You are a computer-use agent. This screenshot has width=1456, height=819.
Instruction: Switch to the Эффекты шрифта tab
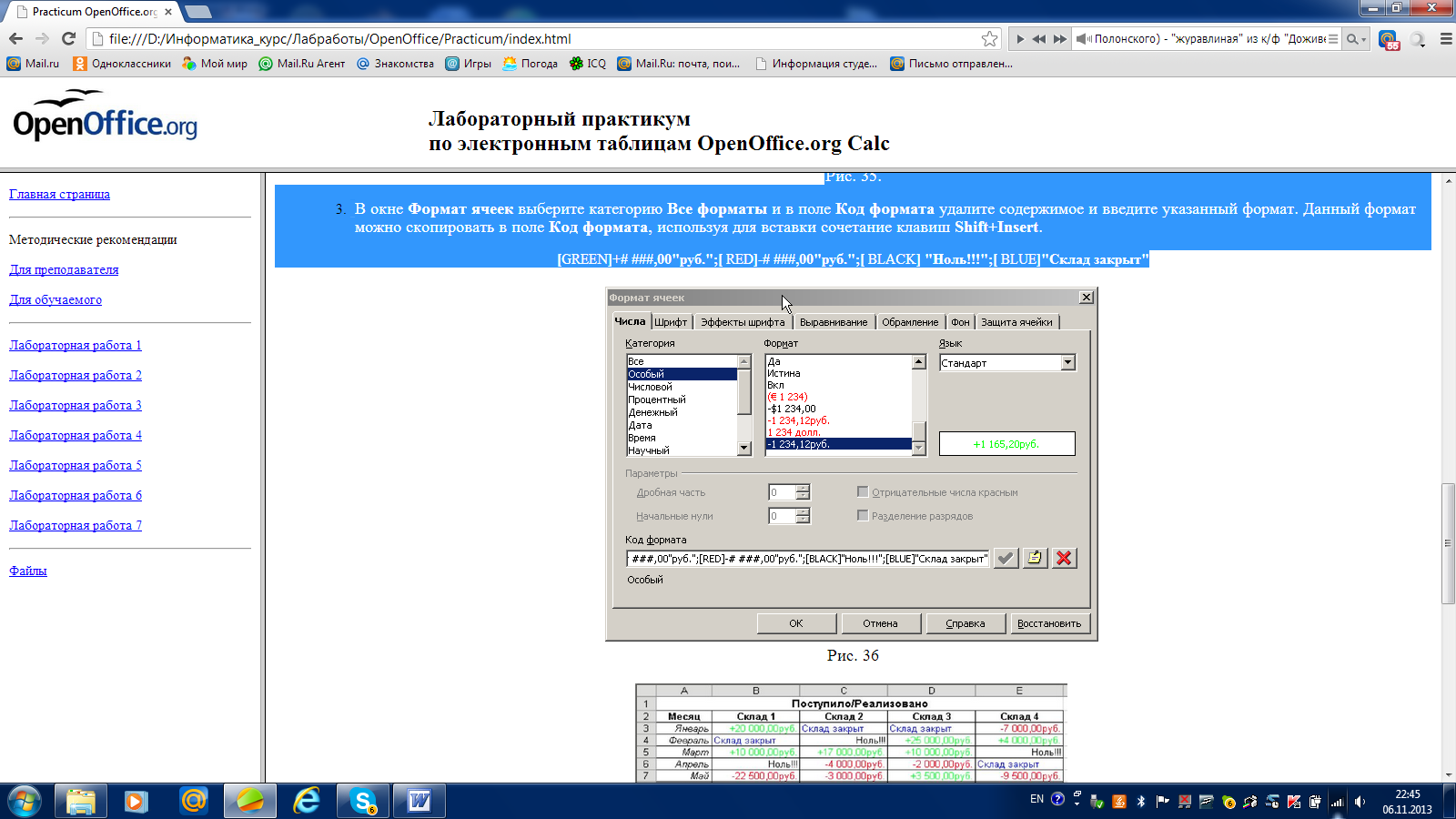pos(743,322)
